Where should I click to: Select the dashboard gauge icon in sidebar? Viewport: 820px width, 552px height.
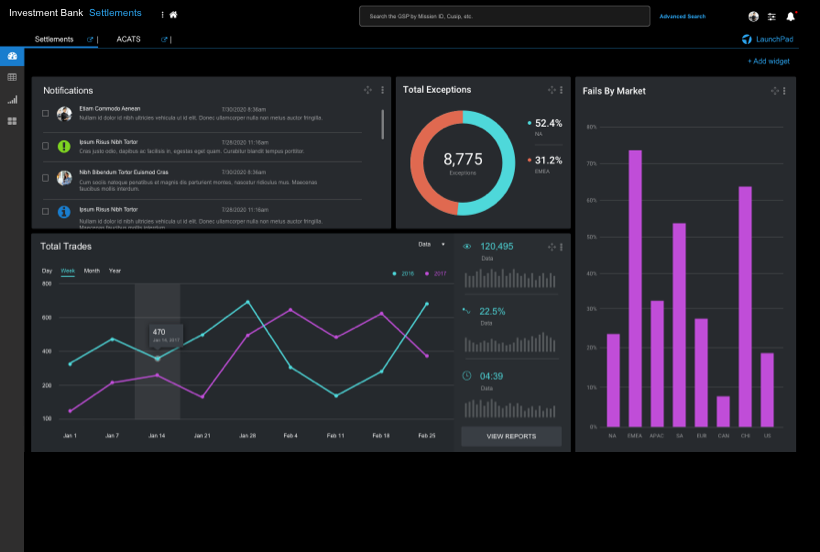tap(12, 56)
